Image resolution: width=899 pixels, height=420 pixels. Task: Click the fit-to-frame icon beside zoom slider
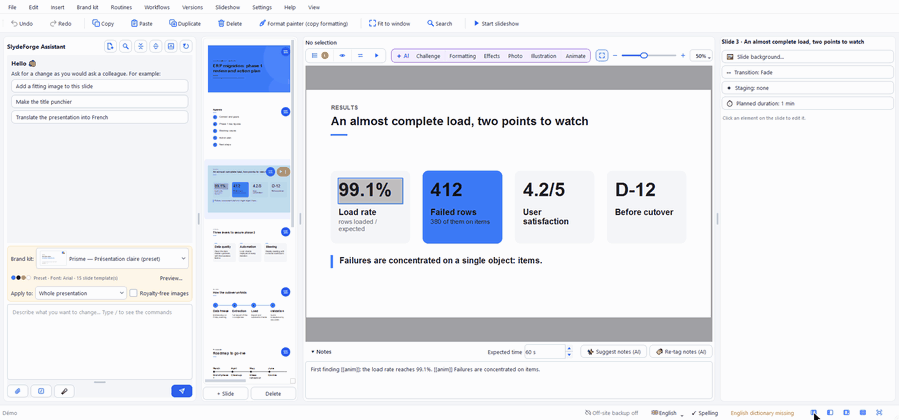click(601, 56)
